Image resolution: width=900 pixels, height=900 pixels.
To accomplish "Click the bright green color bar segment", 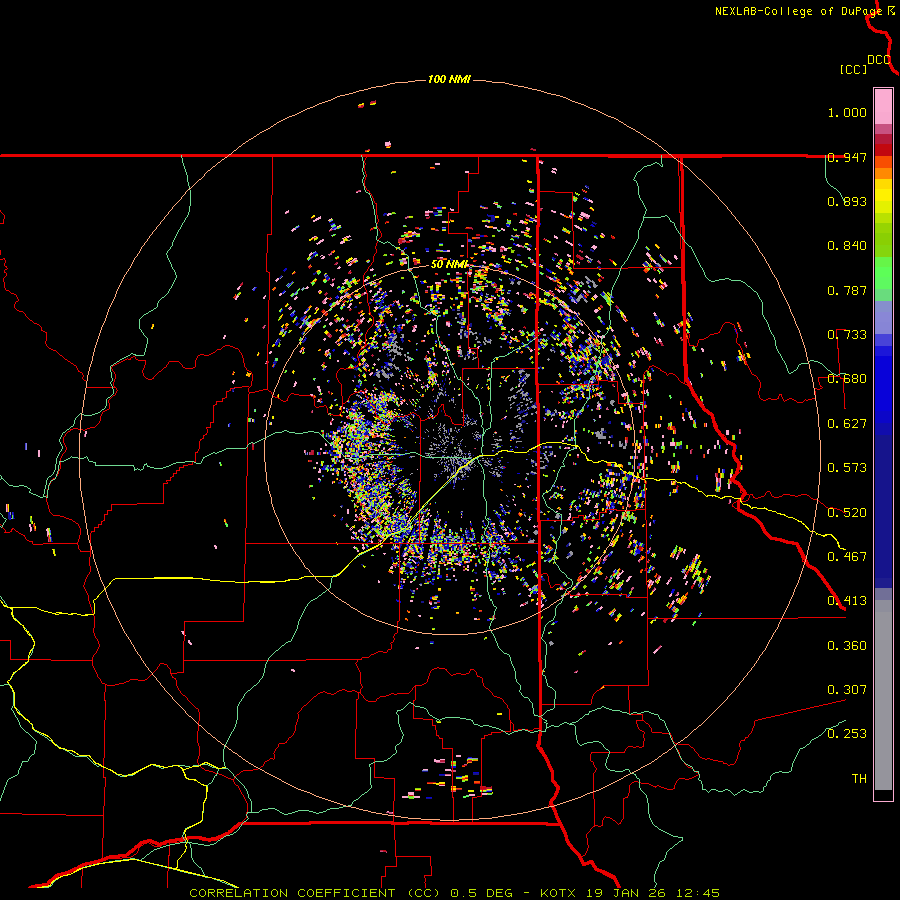I will (883, 273).
